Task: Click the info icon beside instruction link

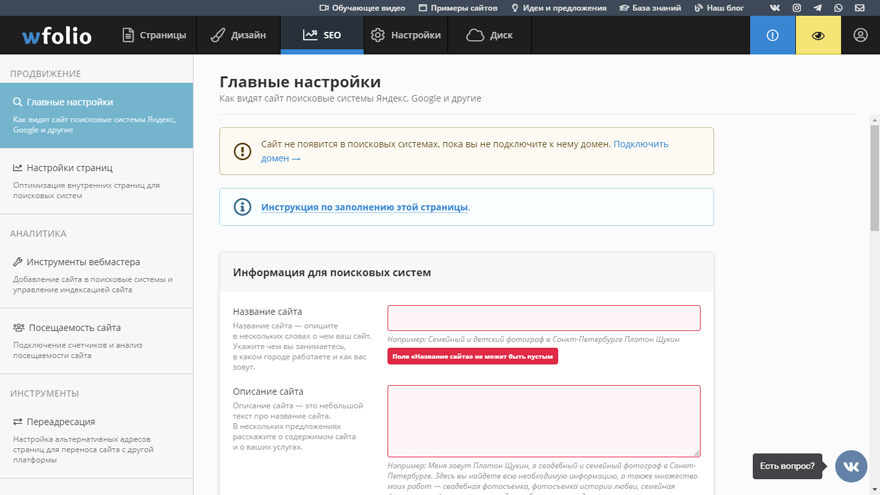Action: (x=242, y=207)
